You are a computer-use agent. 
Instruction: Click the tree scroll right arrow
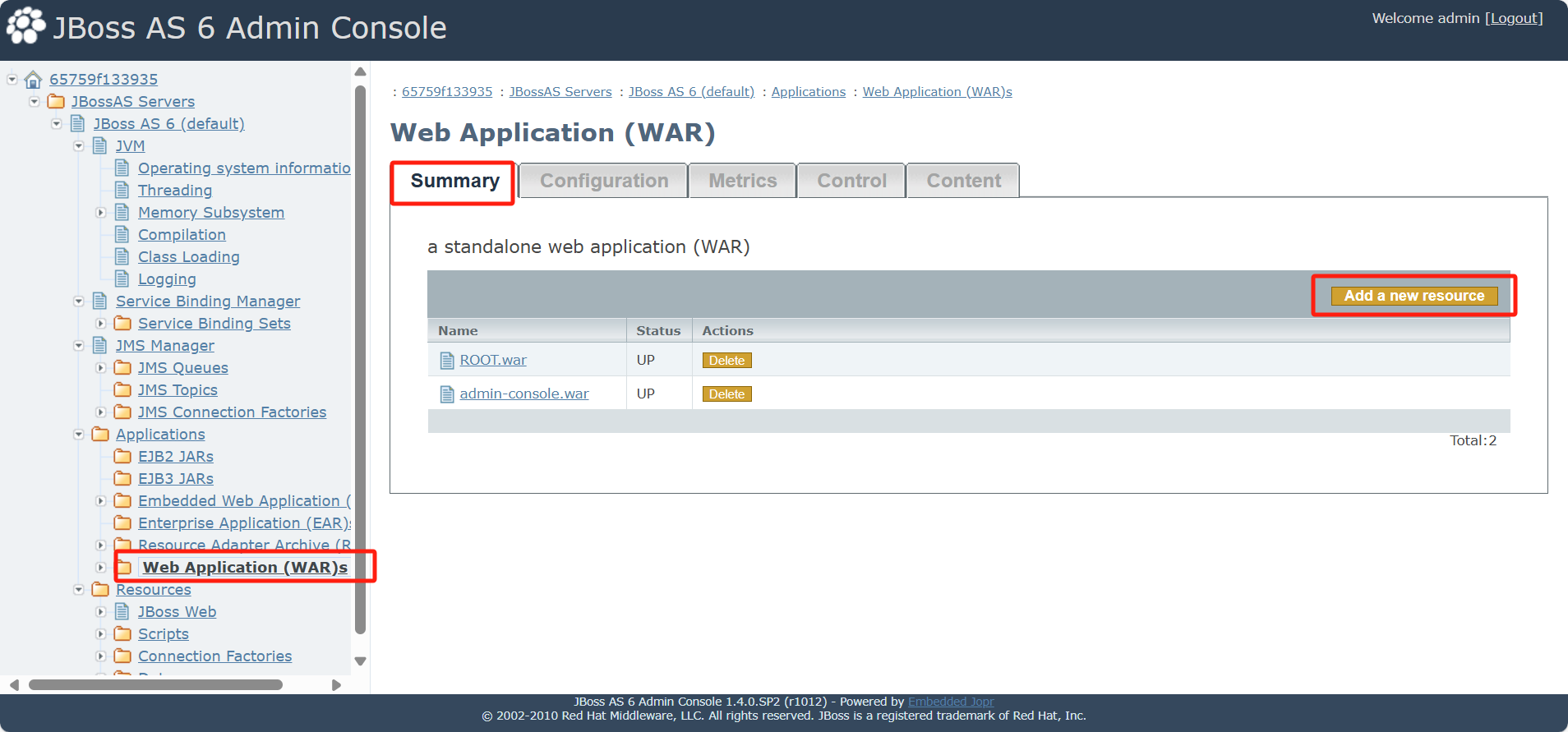336,685
